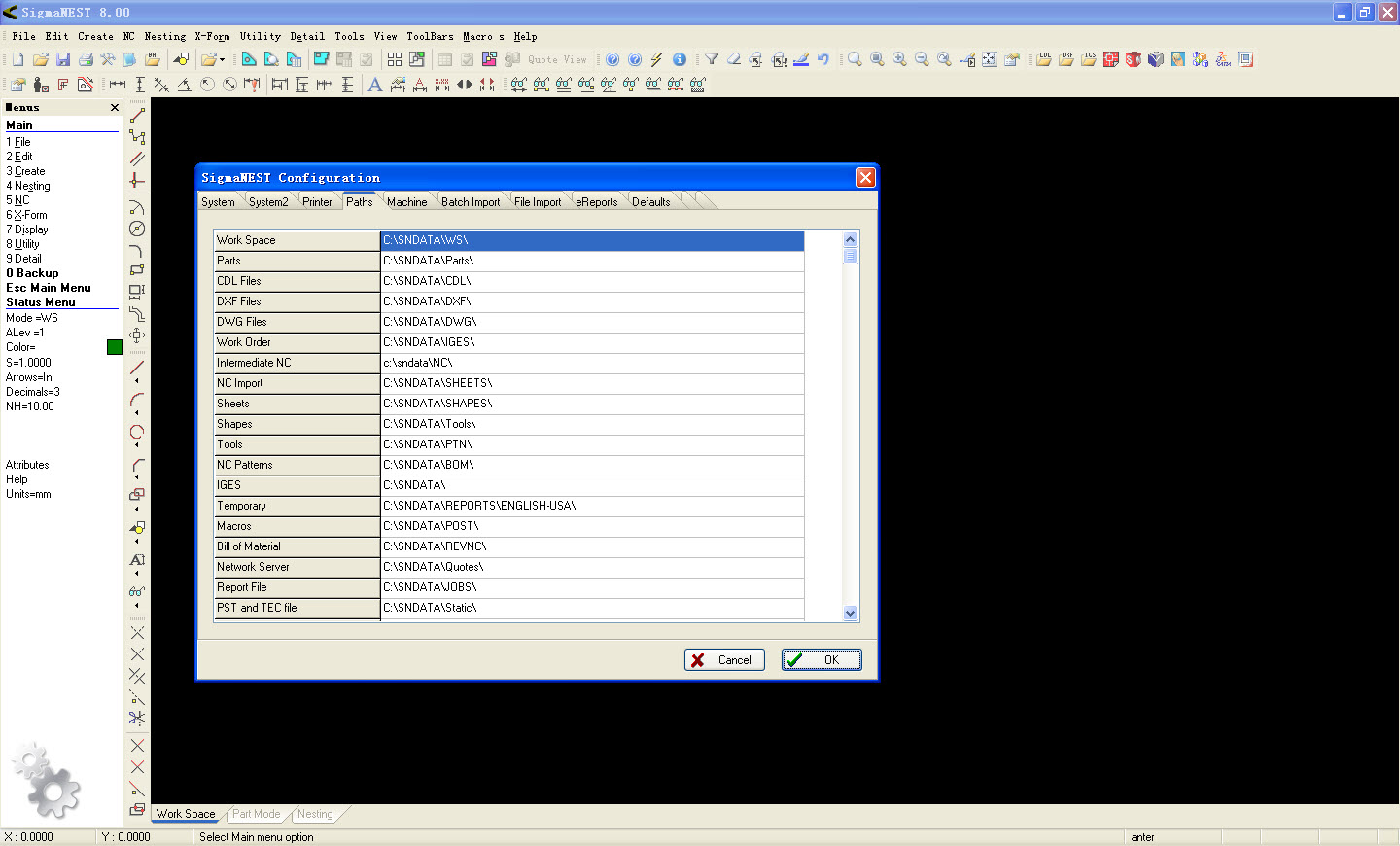Open the folder icon dropdown arrow
1400x846 pixels.
pyautogui.click(x=223, y=60)
